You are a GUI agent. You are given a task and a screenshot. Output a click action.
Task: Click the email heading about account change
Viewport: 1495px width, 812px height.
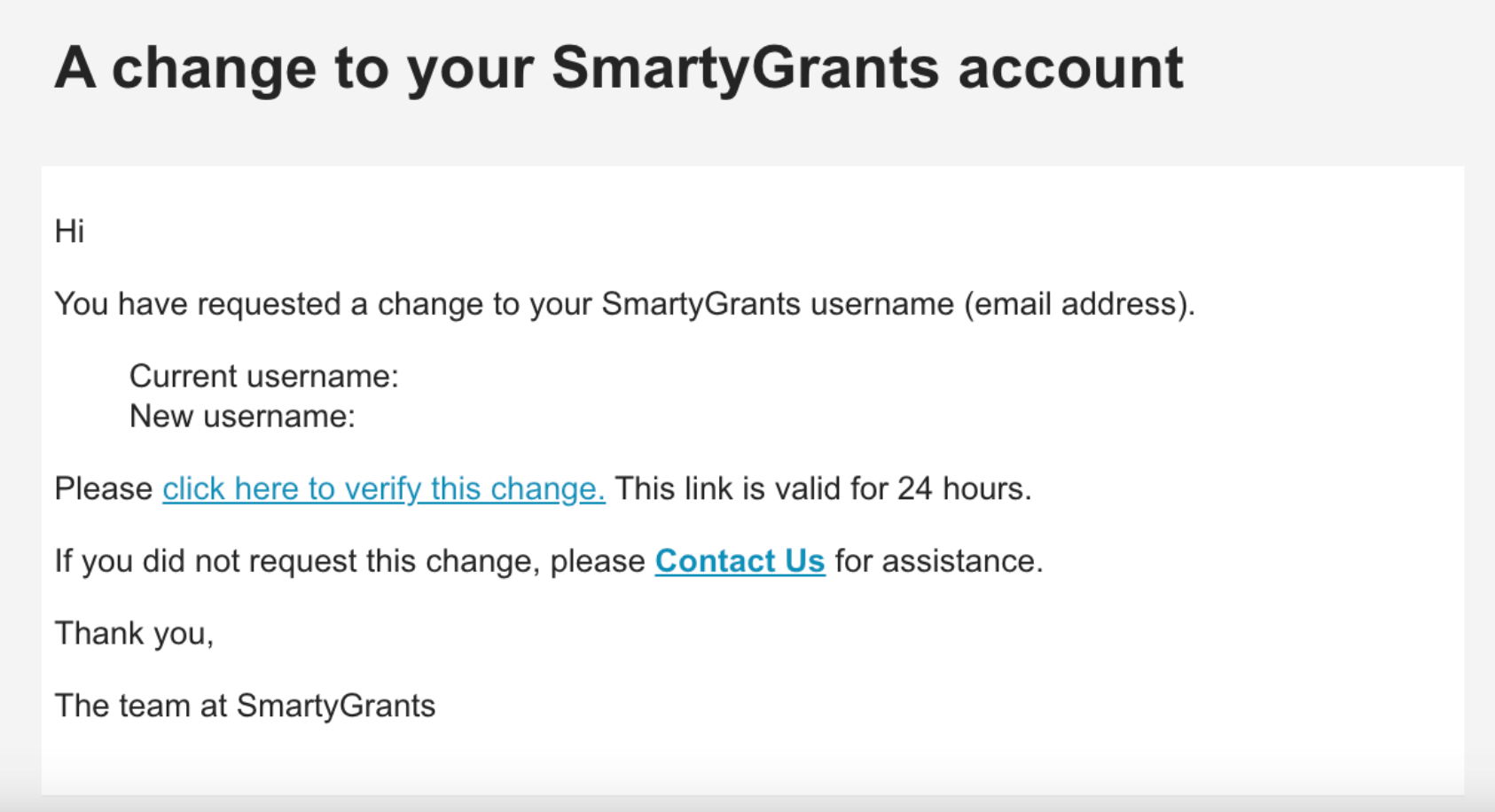coord(618,68)
